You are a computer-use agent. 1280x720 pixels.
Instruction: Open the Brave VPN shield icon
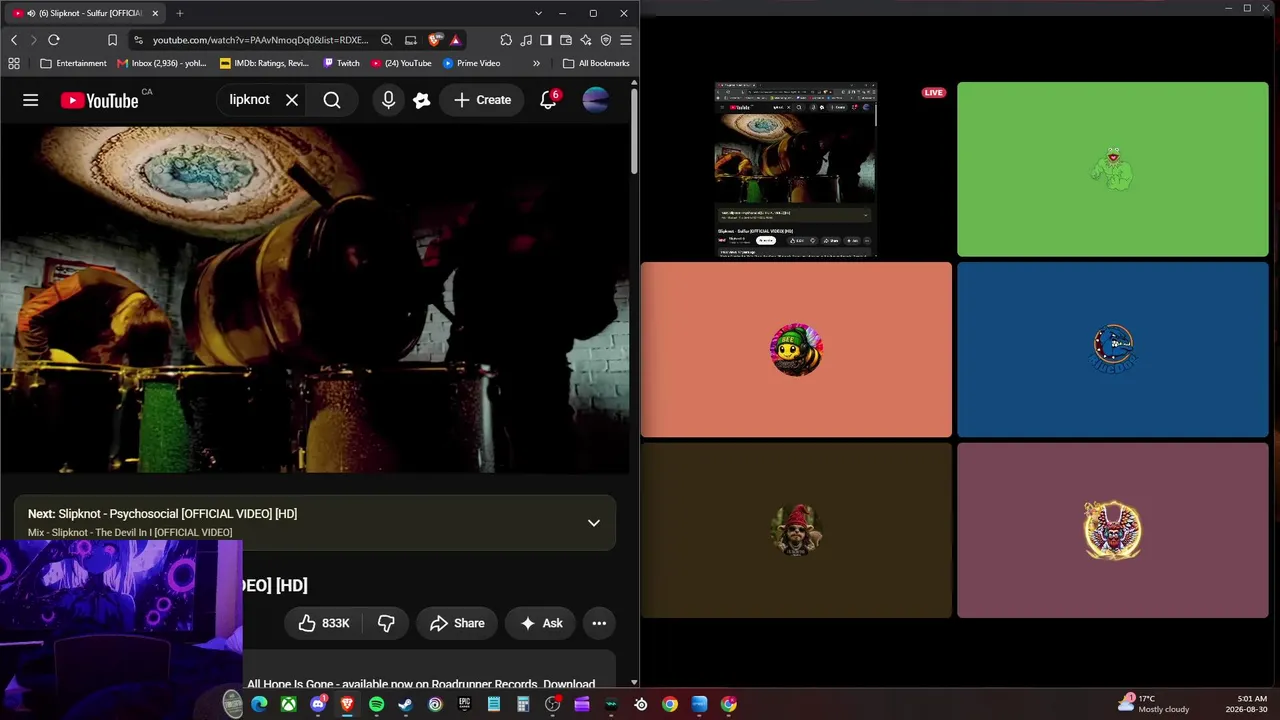tap(606, 40)
